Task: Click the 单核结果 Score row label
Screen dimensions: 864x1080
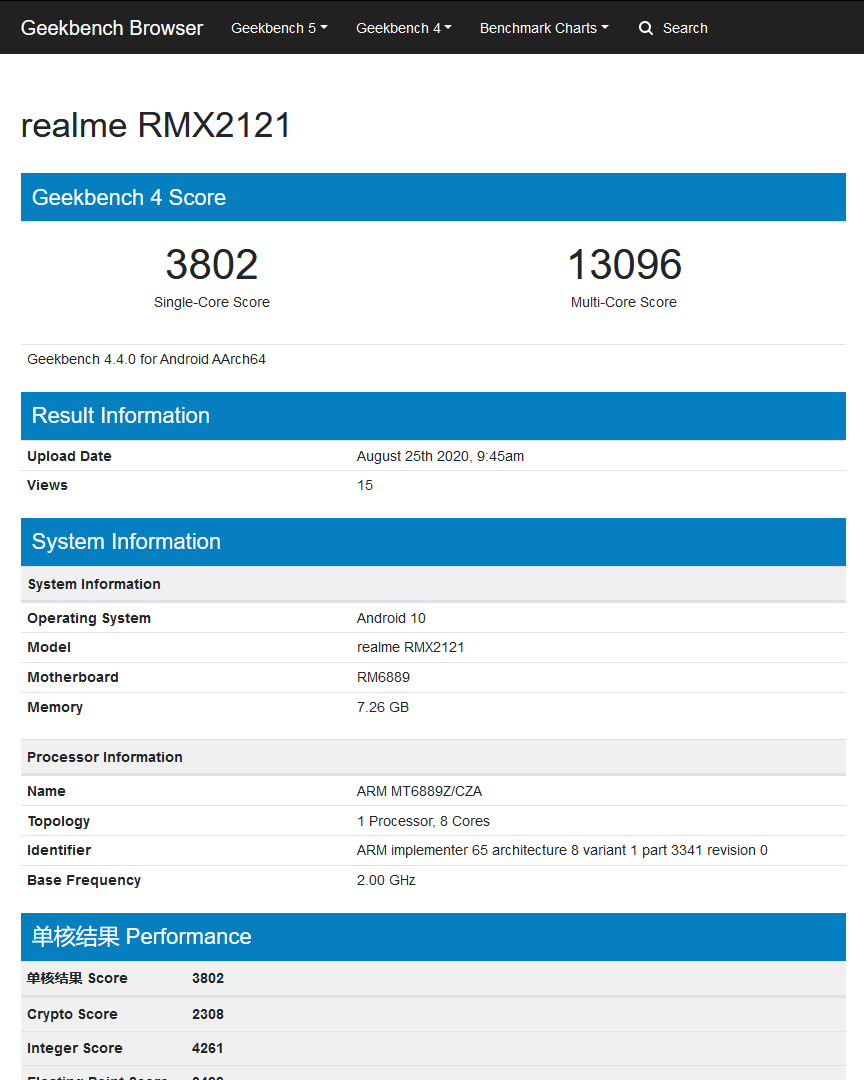Action: (x=77, y=979)
